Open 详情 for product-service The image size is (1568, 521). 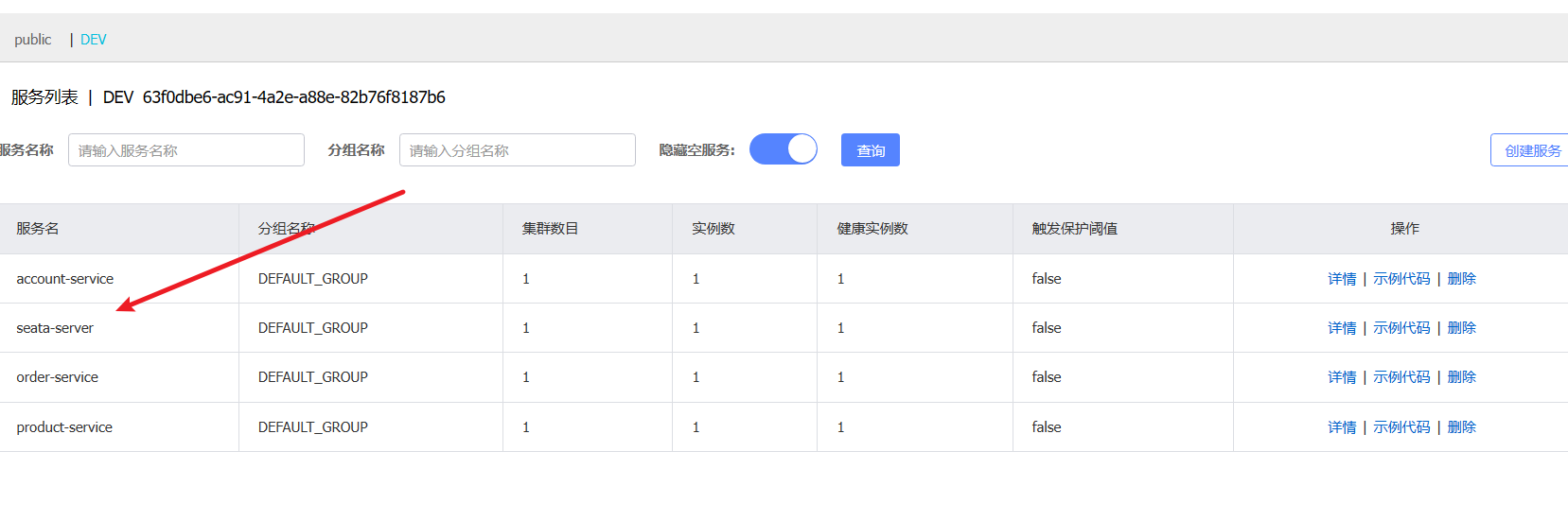pos(1341,427)
